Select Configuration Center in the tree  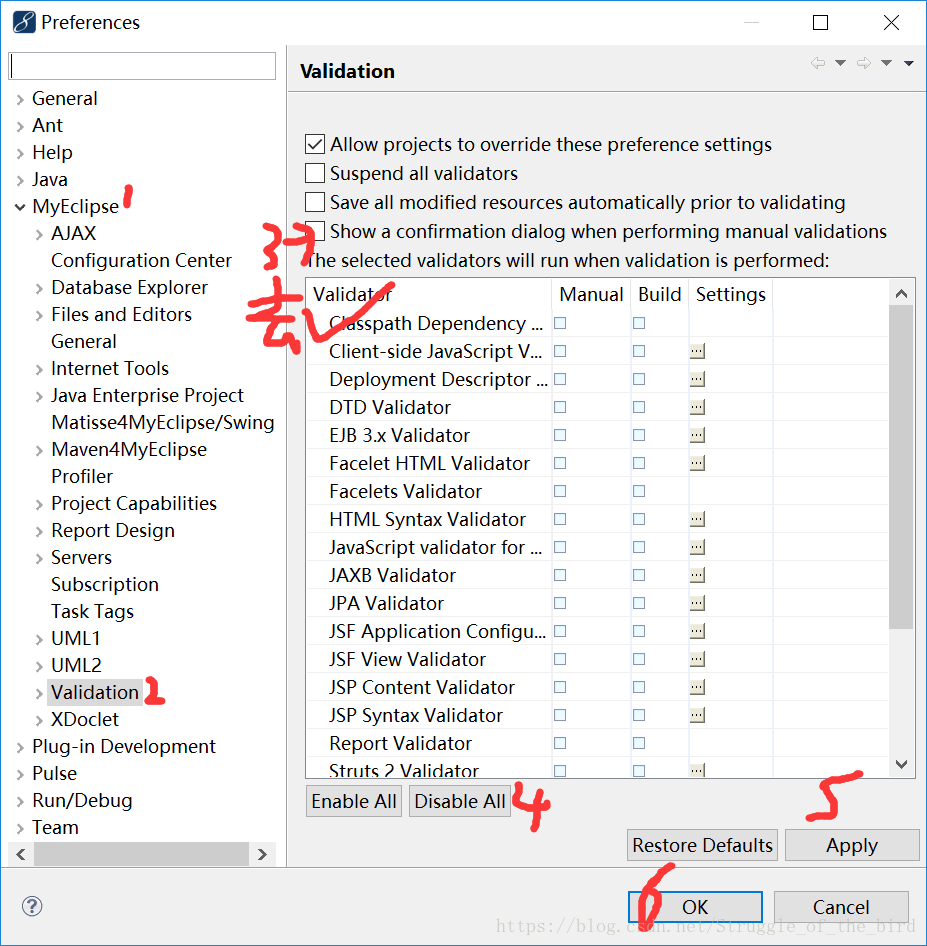tap(141, 261)
